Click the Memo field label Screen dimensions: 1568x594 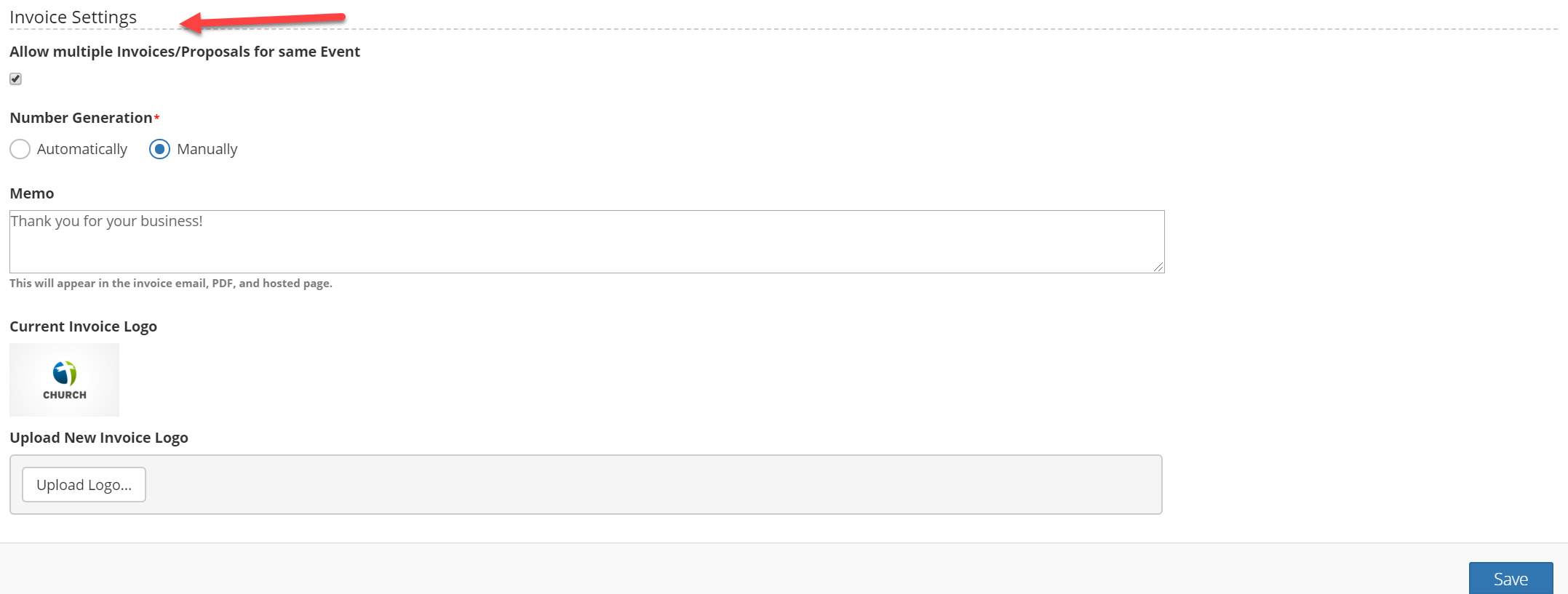pos(32,193)
